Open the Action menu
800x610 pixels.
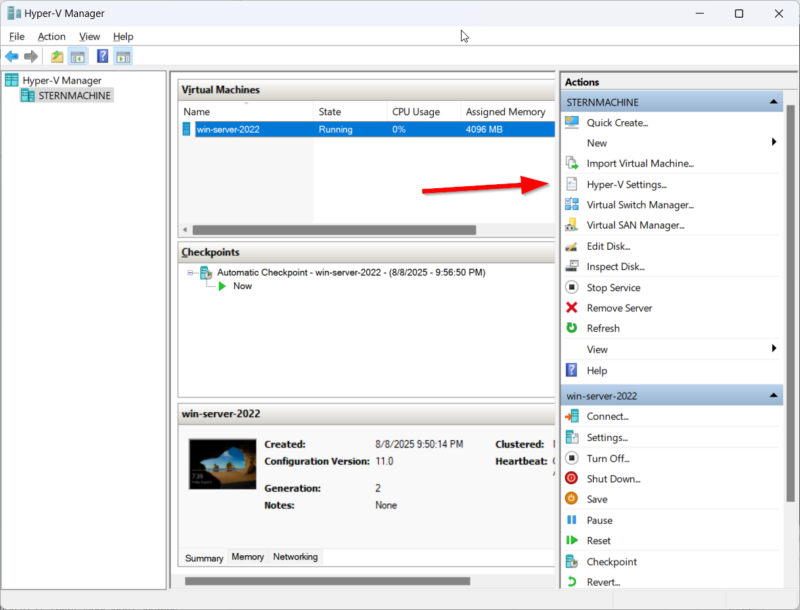[52, 37]
